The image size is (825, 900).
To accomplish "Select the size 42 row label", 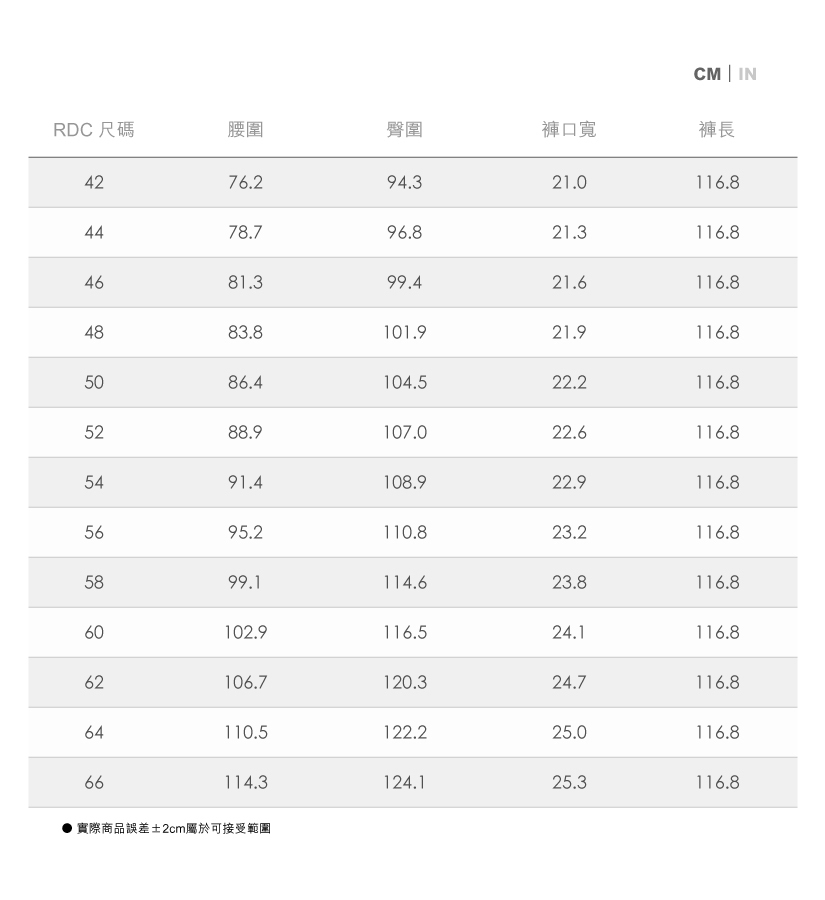I will tap(94, 183).
